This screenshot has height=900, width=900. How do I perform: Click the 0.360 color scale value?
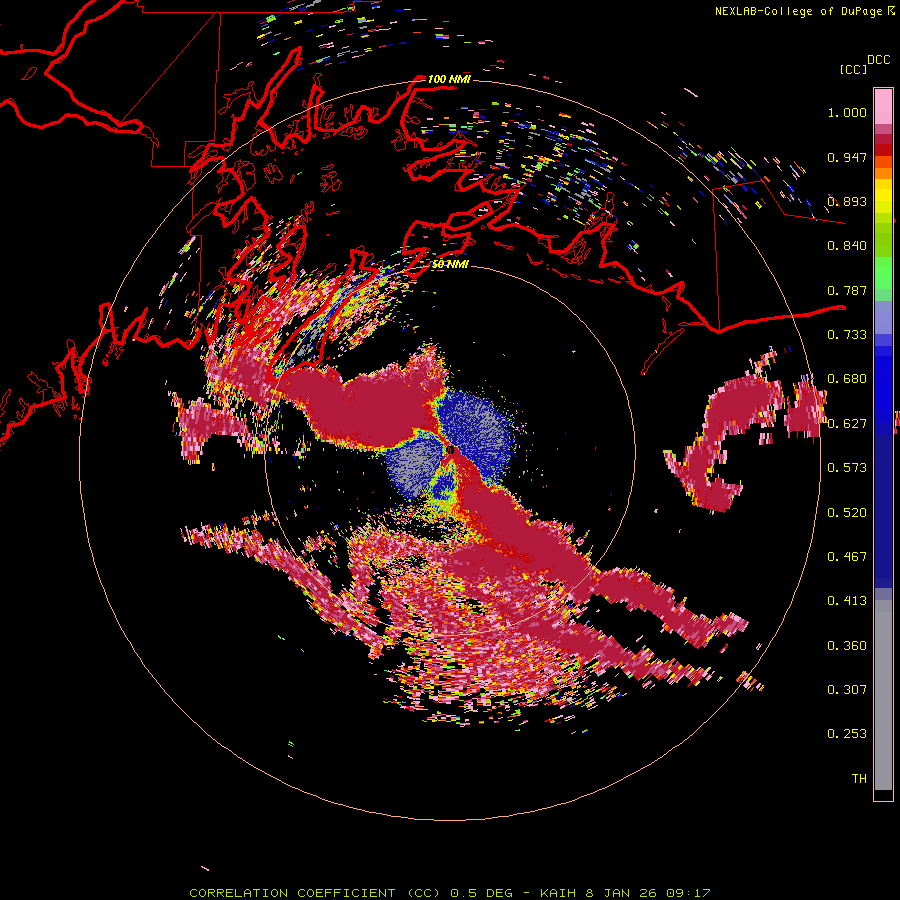[847, 646]
